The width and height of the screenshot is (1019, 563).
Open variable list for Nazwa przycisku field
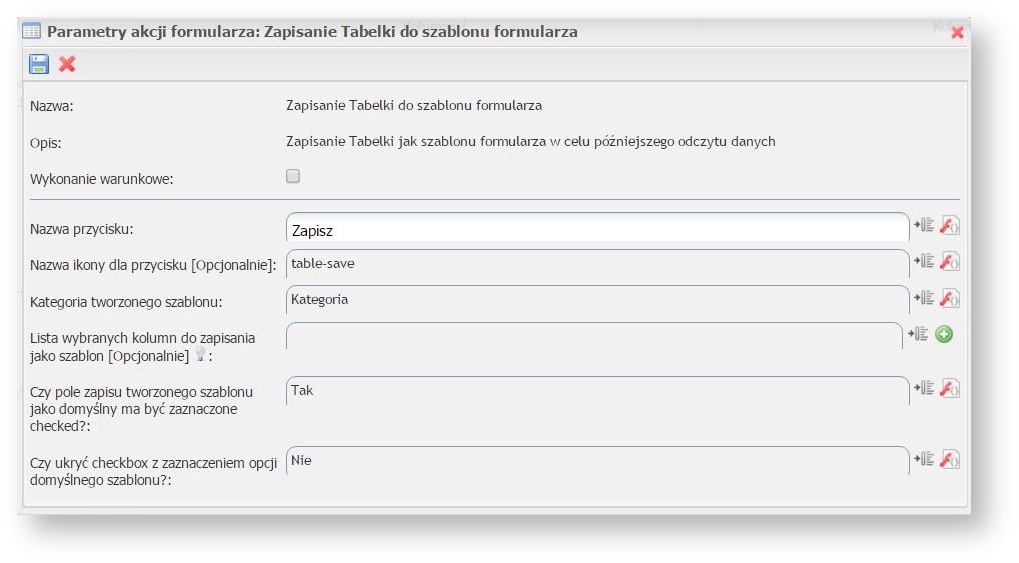923,226
